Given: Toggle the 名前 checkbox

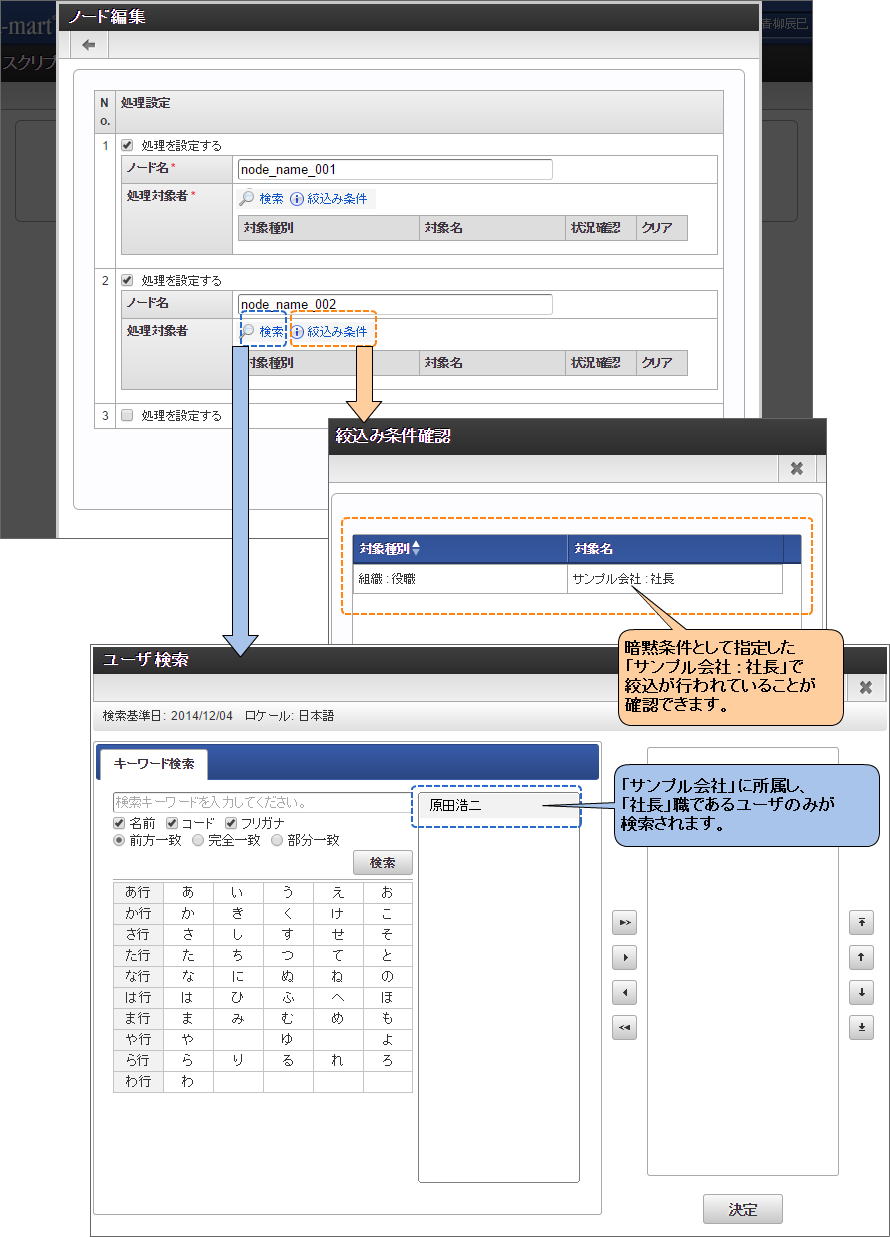Looking at the screenshot, I should tap(120, 823).
